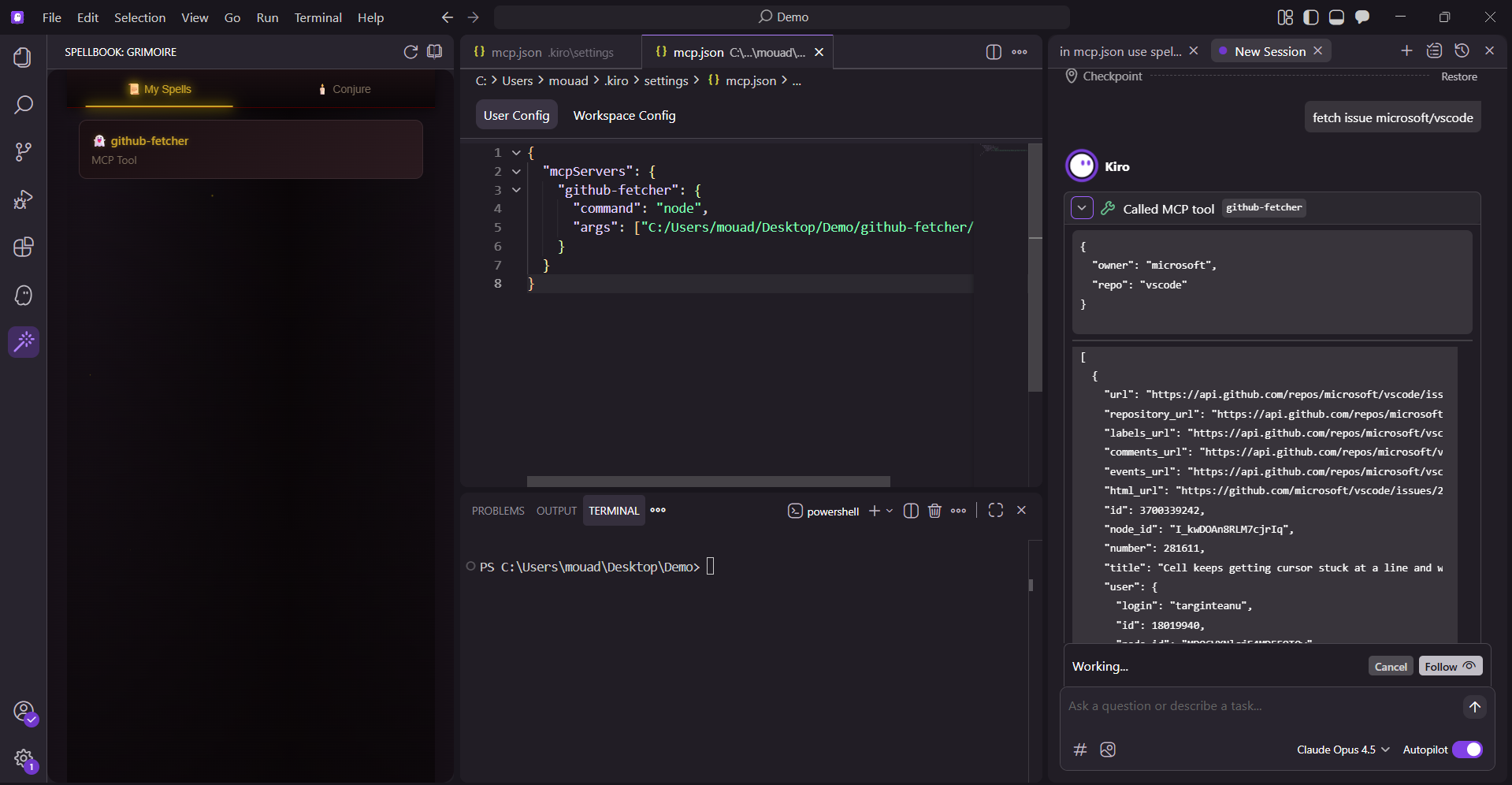Select the User Config button
The height and width of the screenshot is (785, 1512).
[x=516, y=115]
